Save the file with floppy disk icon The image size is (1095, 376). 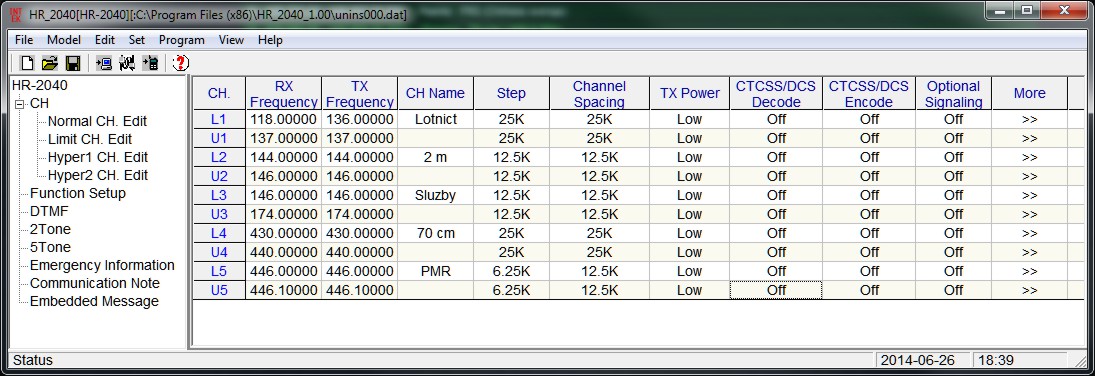(72, 63)
